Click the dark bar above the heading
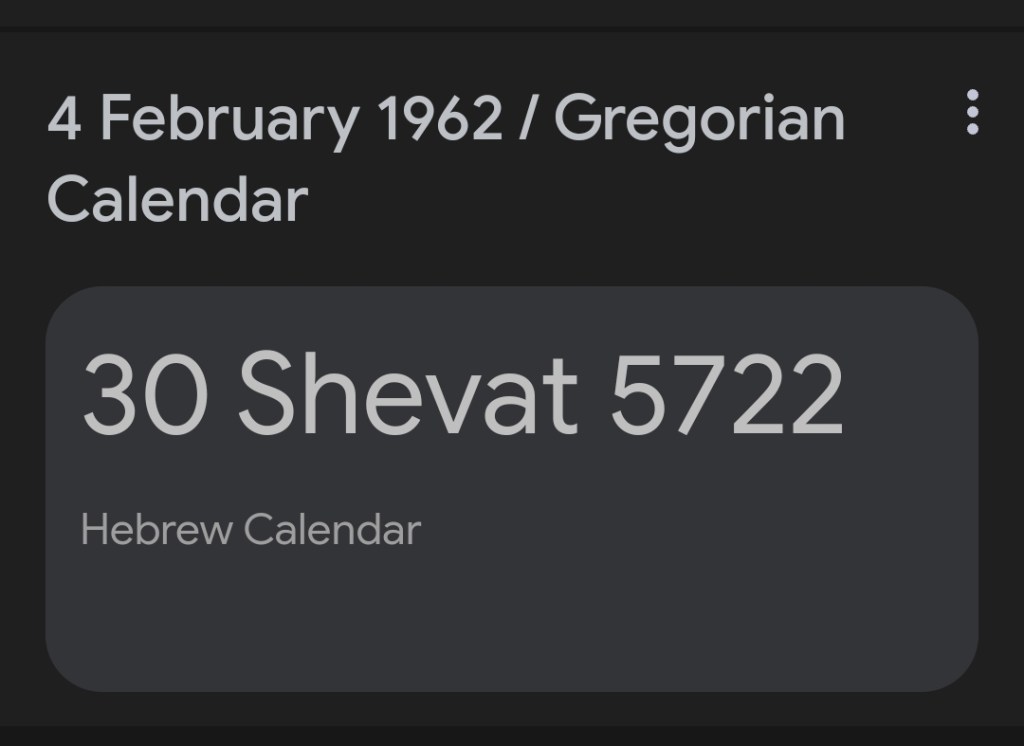Screen dimensions: 1024x746 tap(512, 13)
